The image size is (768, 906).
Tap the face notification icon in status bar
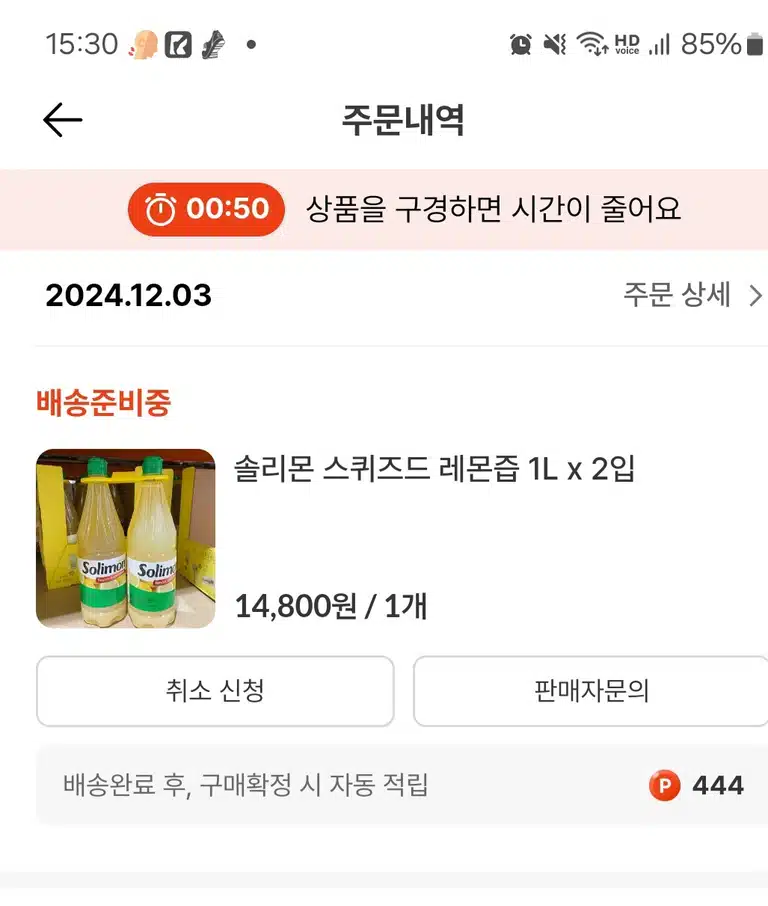pyautogui.click(x=143, y=44)
